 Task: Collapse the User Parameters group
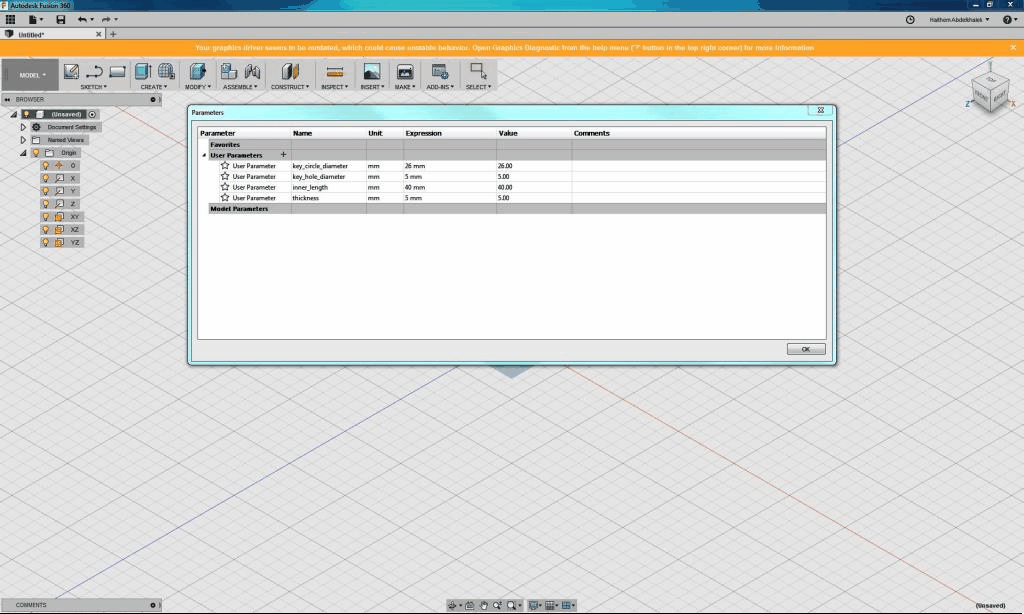pyautogui.click(x=204, y=155)
